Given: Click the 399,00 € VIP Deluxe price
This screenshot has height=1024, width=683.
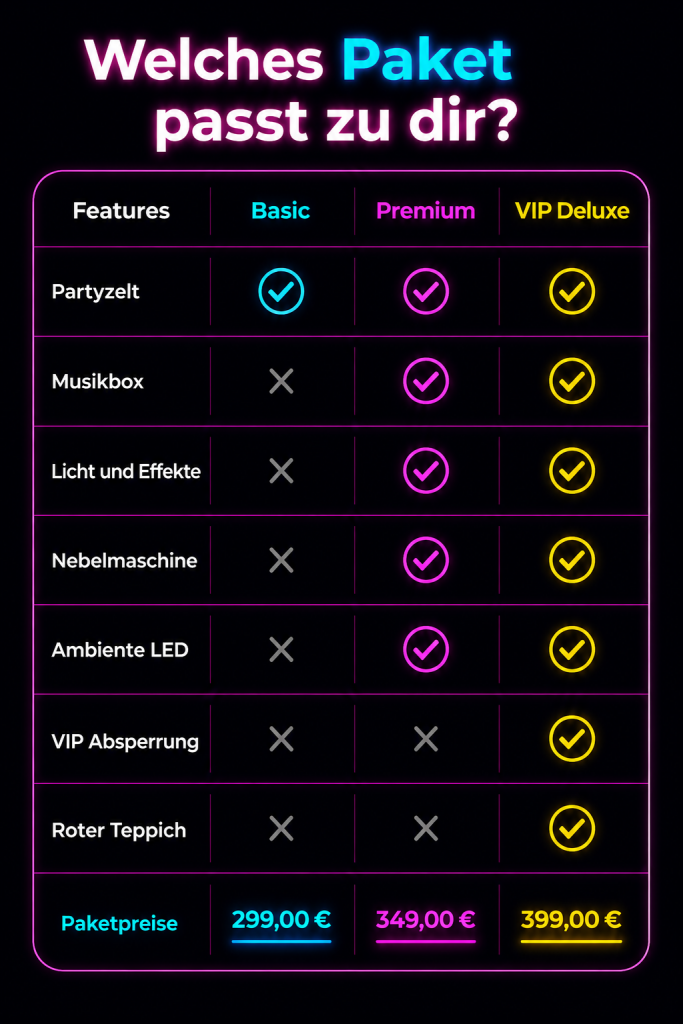Looking at the screenshot, I should click(571, 920).
